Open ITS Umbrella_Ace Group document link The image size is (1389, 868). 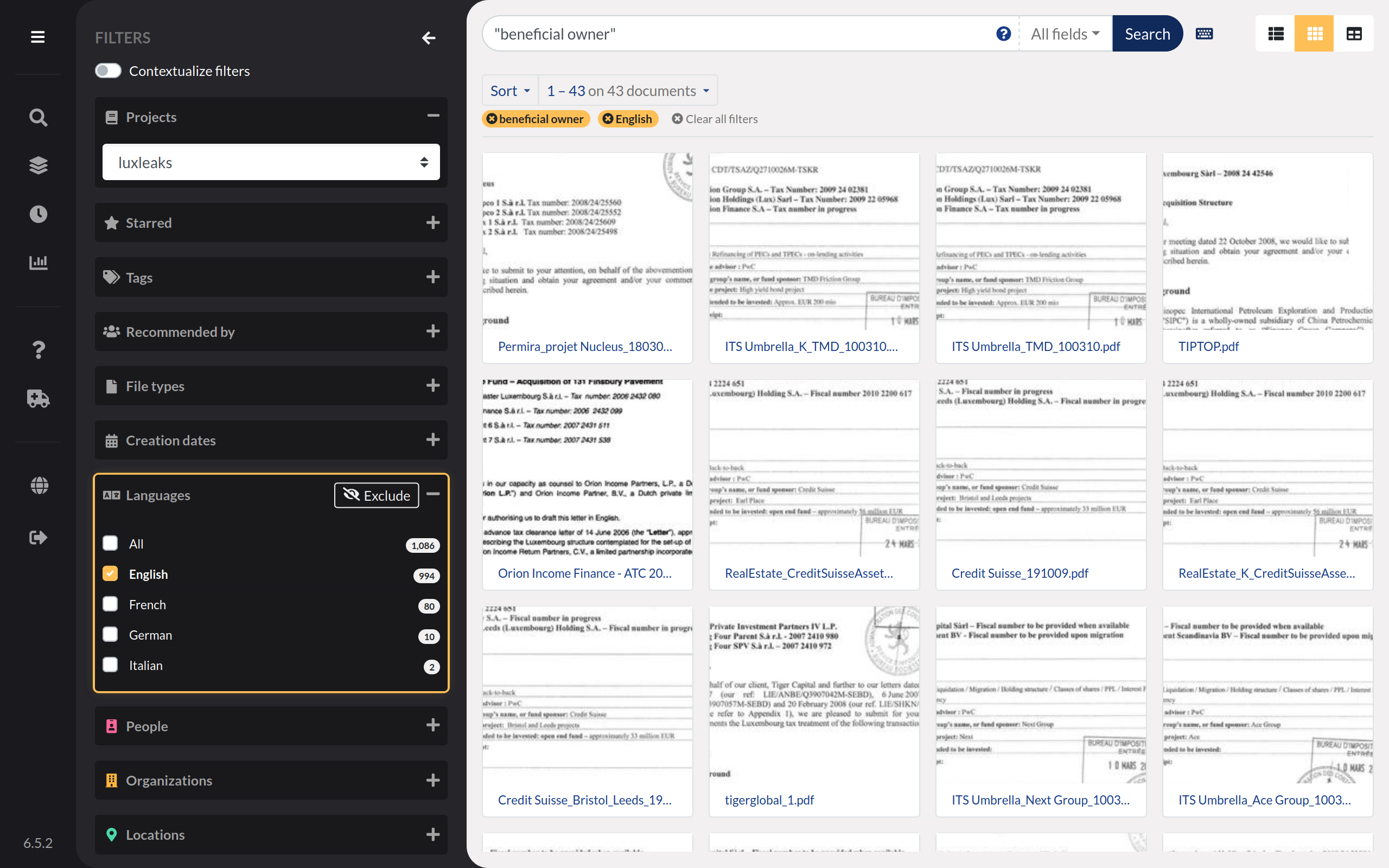pos(1264,800)
